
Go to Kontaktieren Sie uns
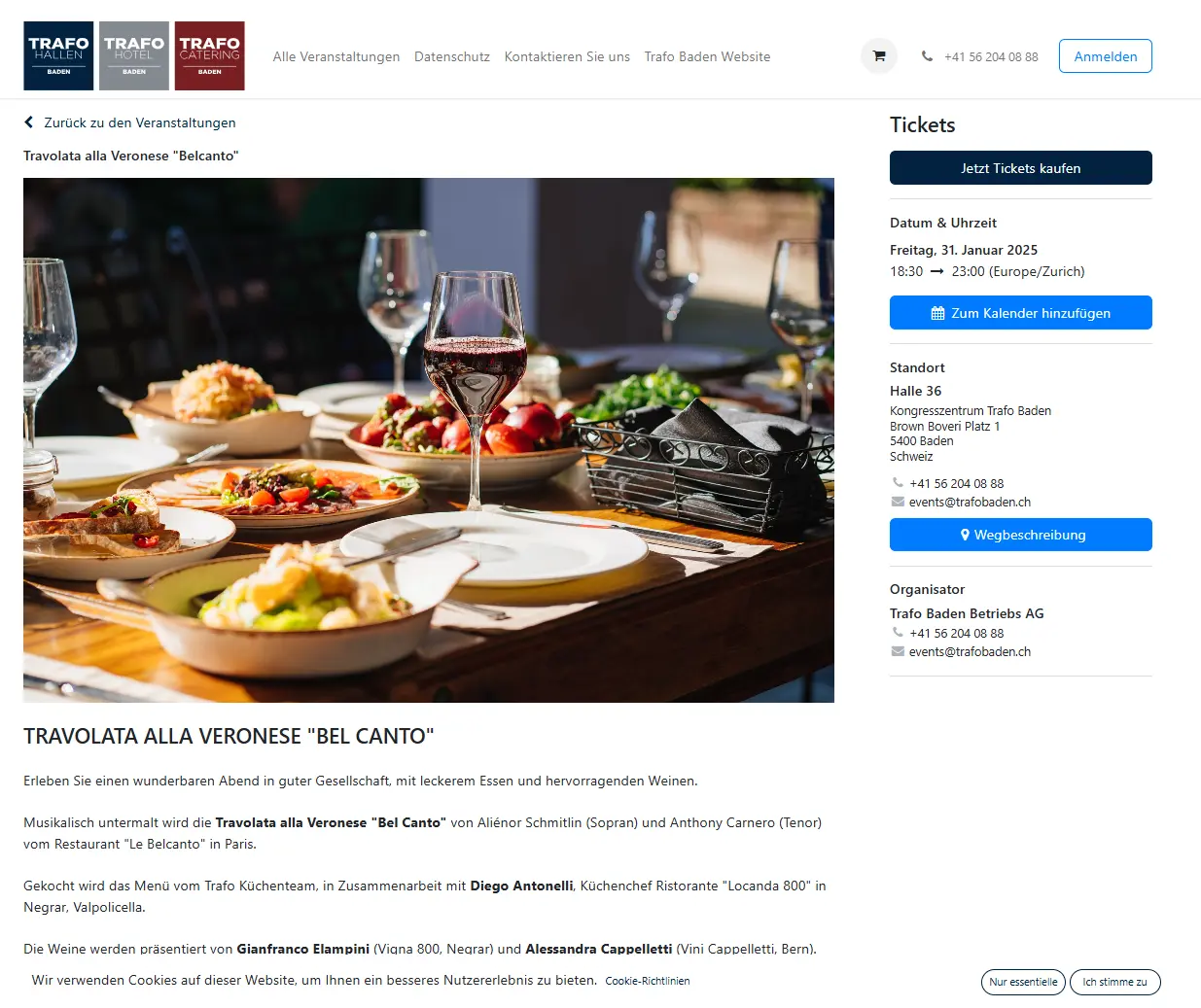pos(567,56)
